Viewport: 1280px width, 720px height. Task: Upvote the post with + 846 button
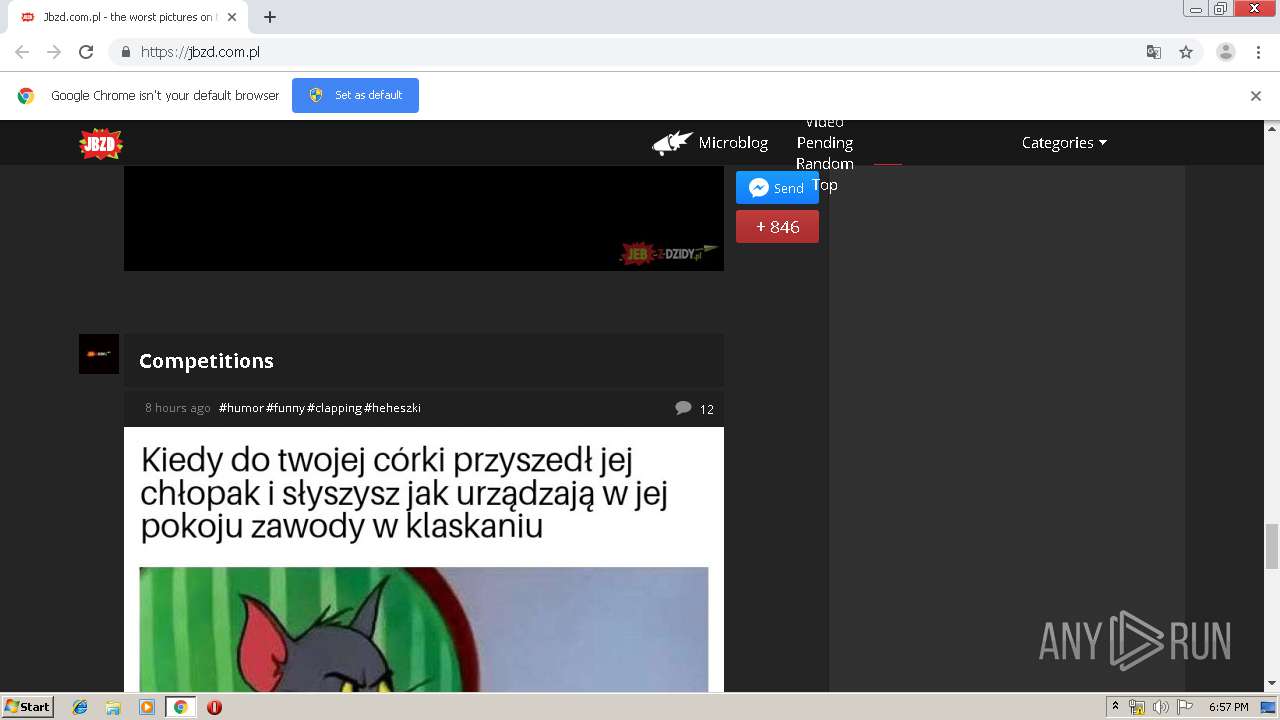(x=777, y=227)
